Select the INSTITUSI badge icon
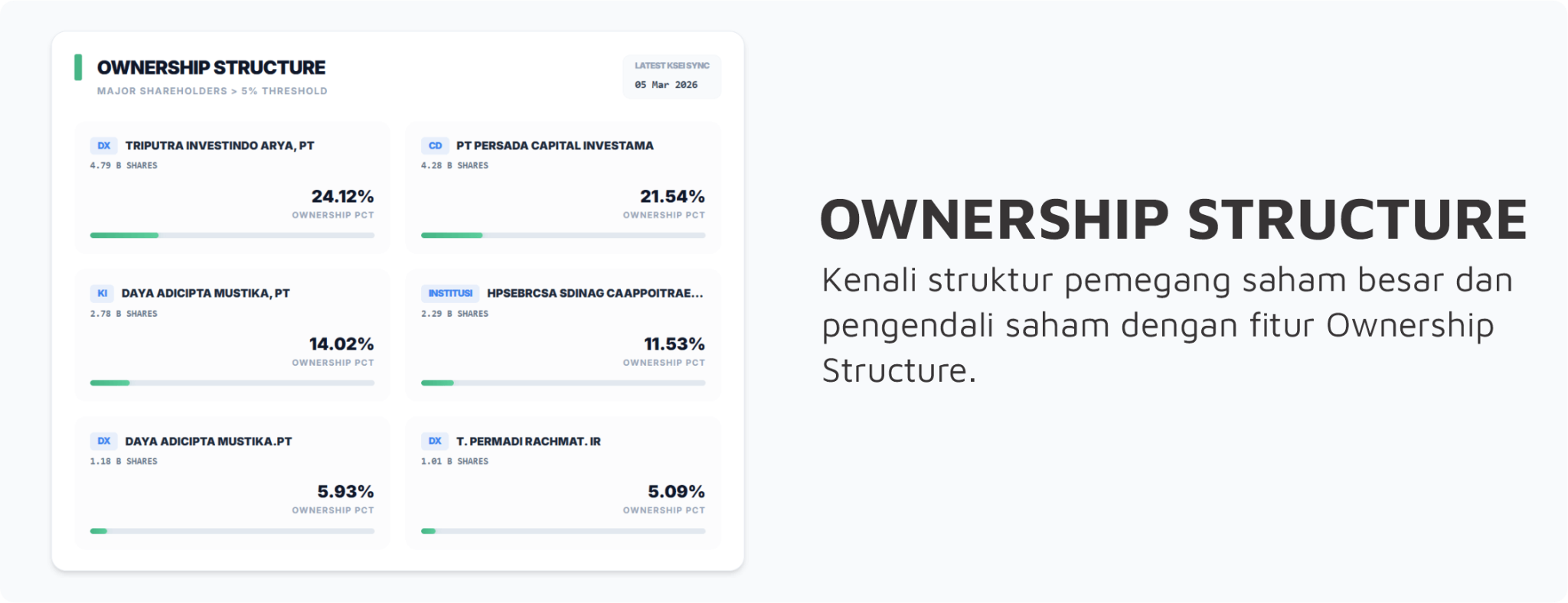The height and width of the screenshot is (603, 1568). point(449,293)
